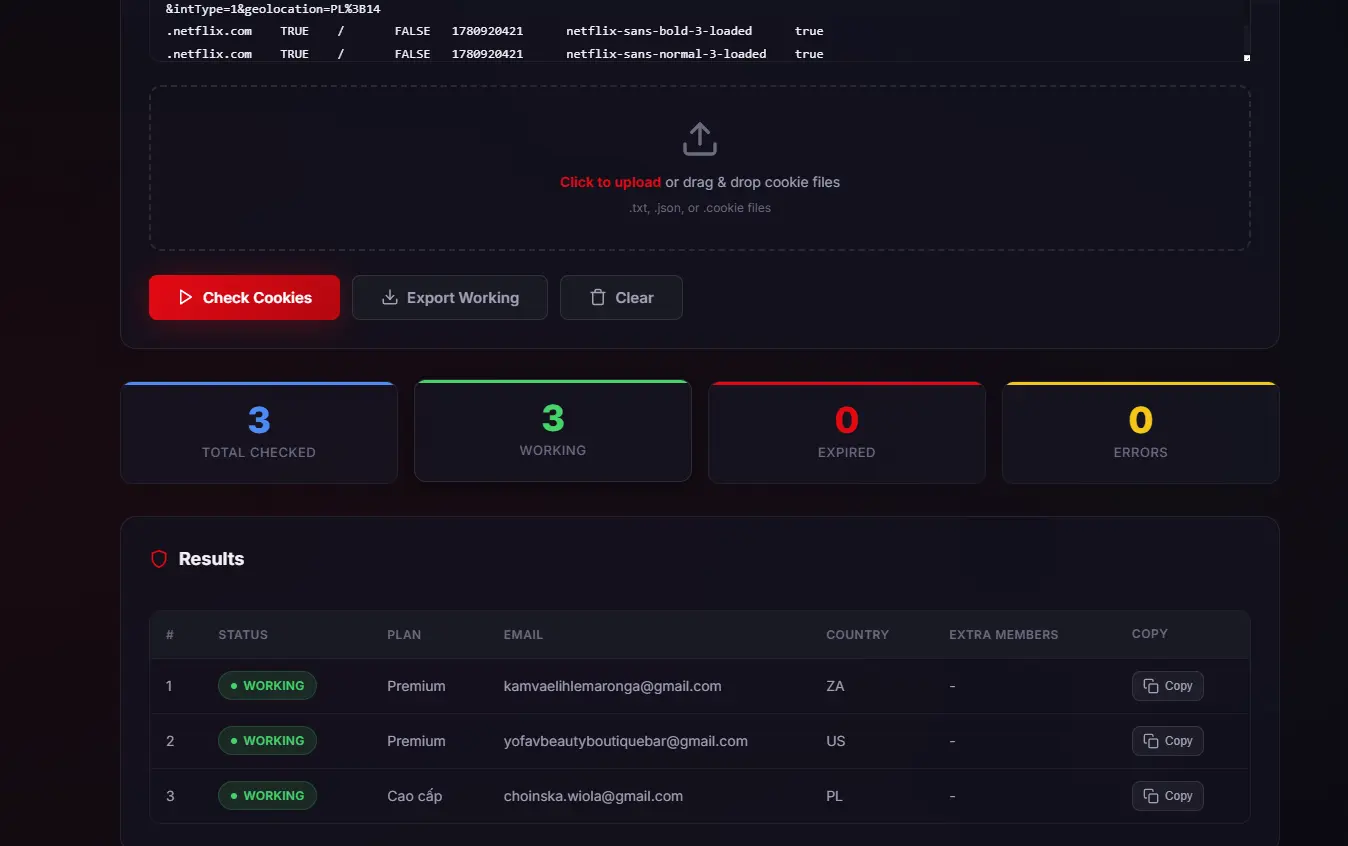Click the textarea scrollbar thumb
The width and height of the screenshot is (1348, 846).
pos(1246,38)
